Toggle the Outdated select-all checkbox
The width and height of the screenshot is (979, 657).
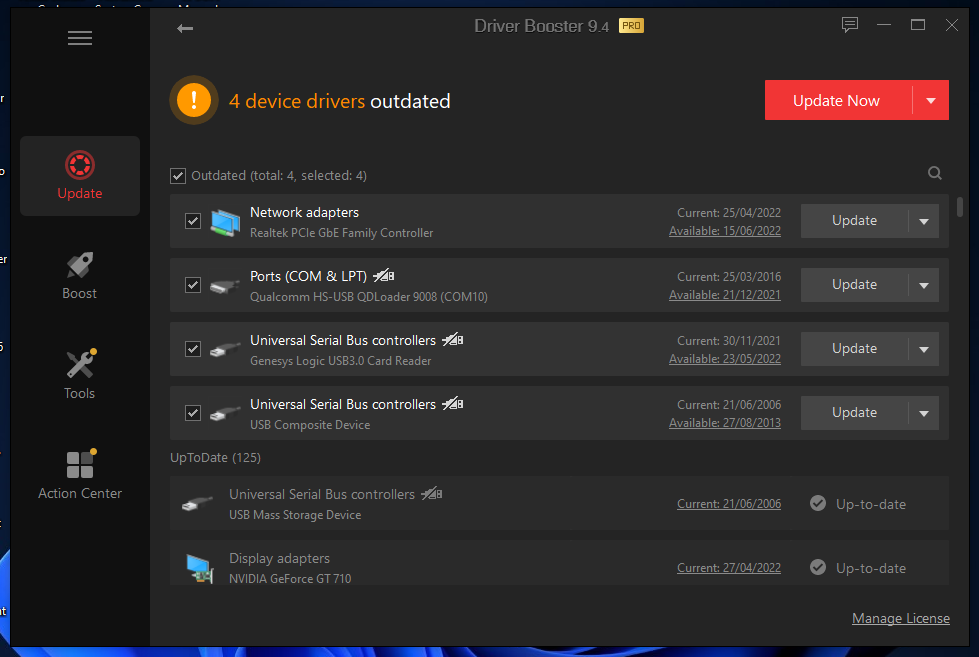tap(178, 176)
